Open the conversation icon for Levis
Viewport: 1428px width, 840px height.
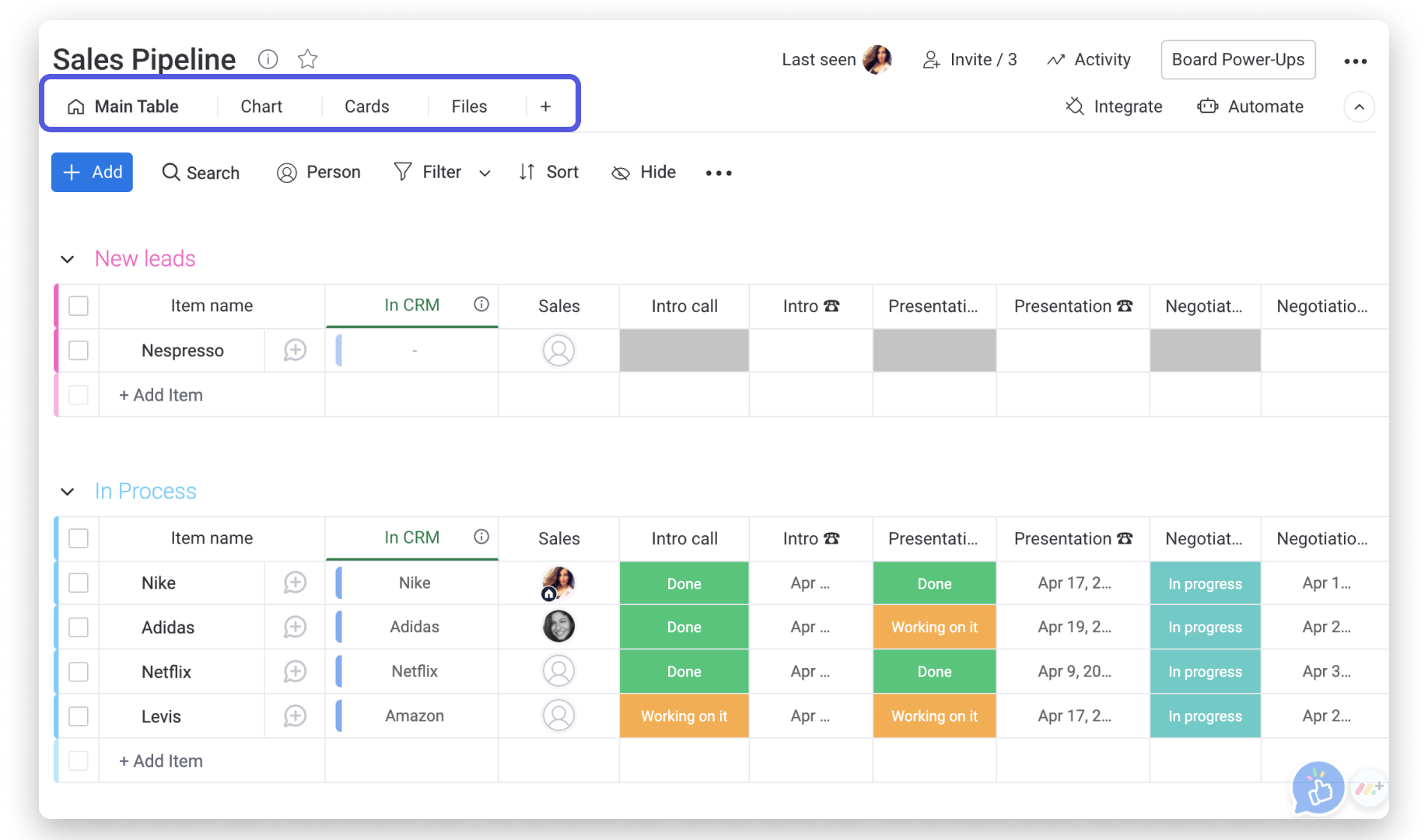[295, 716]
